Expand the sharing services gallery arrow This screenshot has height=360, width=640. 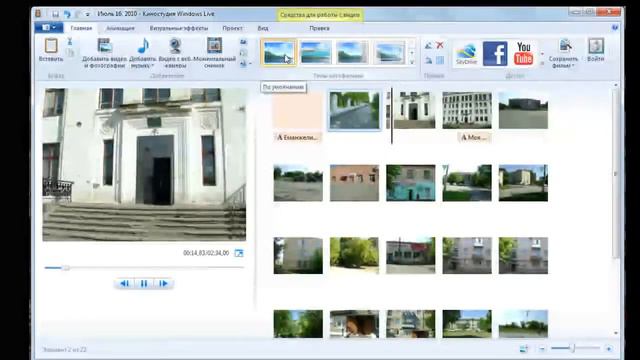(x=542, y=63)
